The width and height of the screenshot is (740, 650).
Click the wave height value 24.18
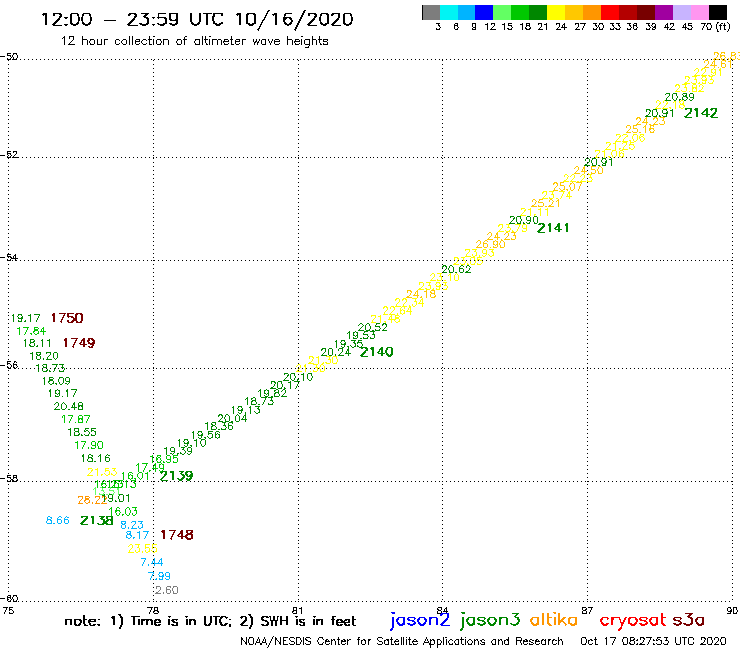point(421,294)
